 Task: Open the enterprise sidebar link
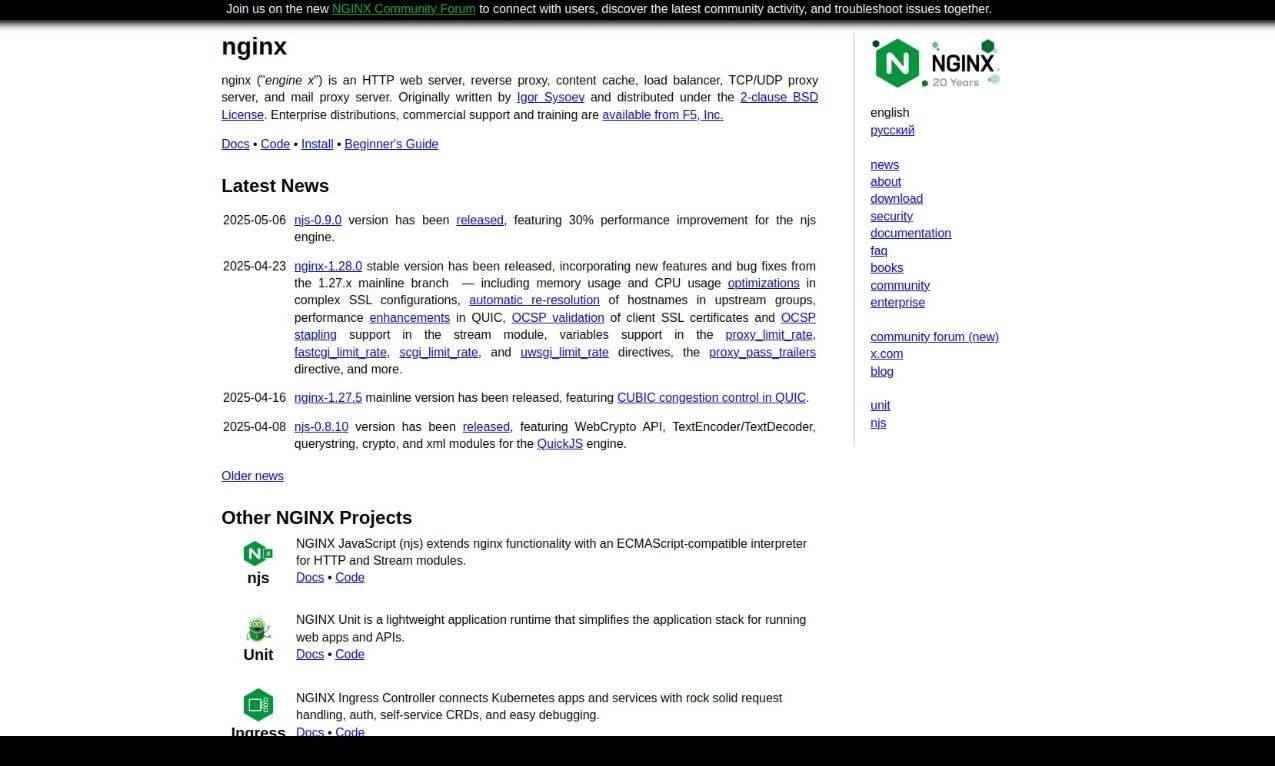[897, 303]
